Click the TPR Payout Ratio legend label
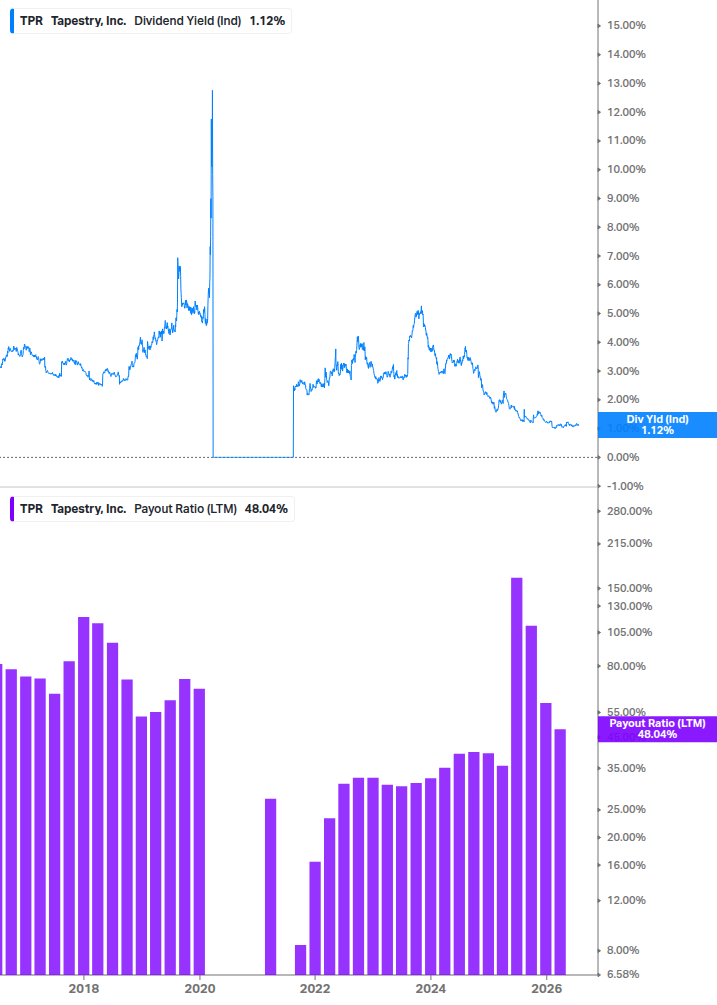The width and height of the screenshot is (717, 1005). [x=154, y=509]
